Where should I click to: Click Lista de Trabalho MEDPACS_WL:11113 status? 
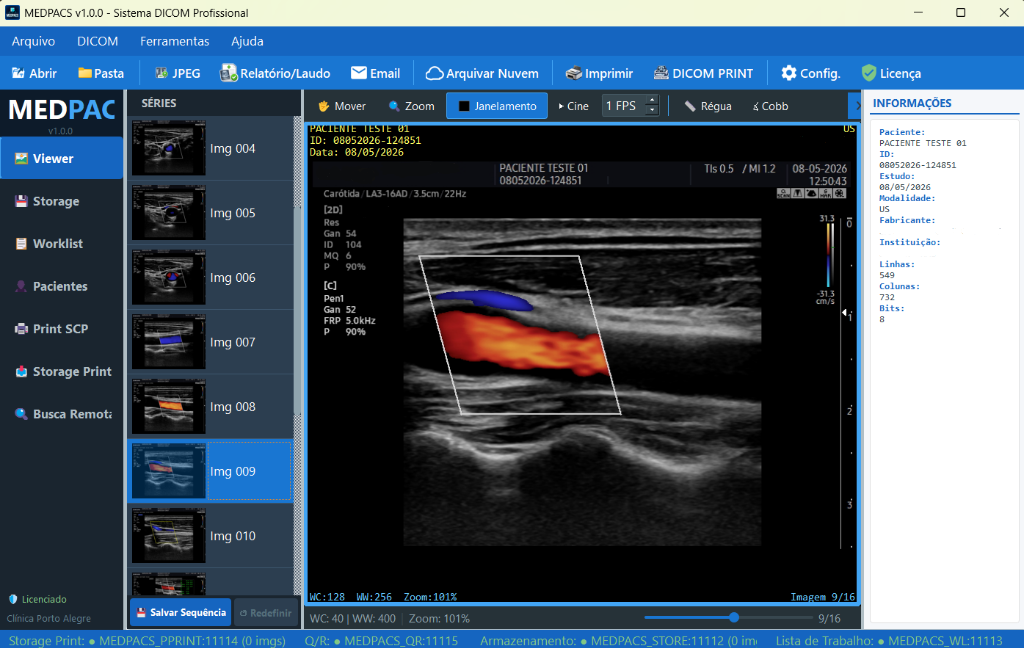point(889,641)
